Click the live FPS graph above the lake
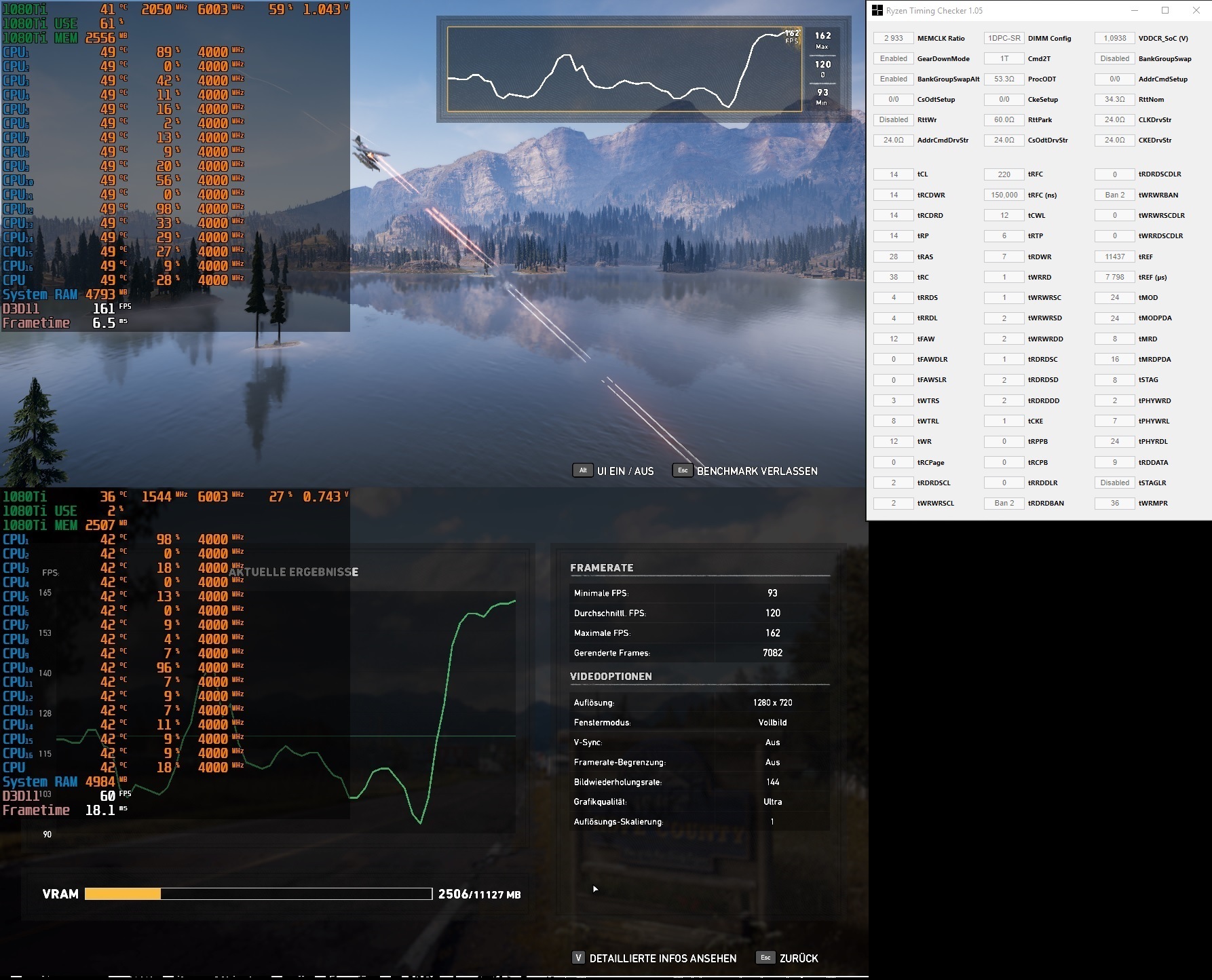Screen dimensions: 1212x980 click(x=624, y=69)
